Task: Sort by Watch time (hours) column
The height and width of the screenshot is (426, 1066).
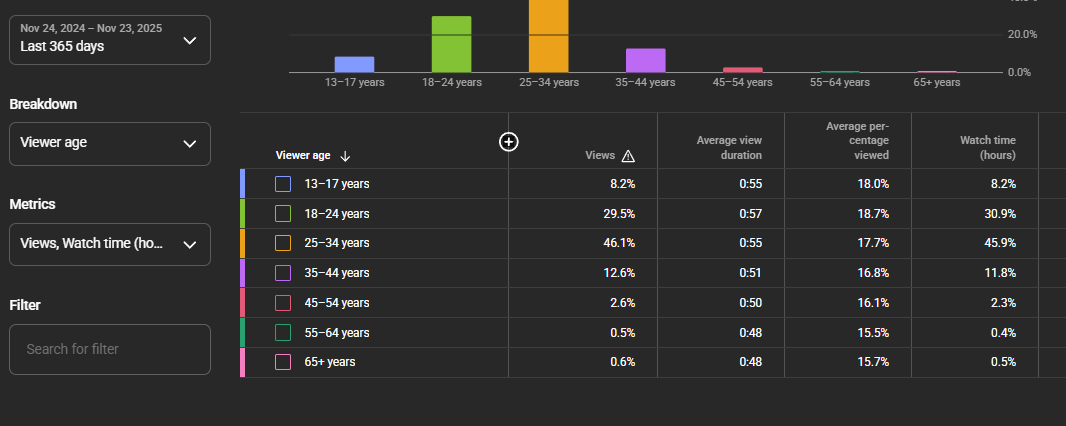Action: coord(987,147)
